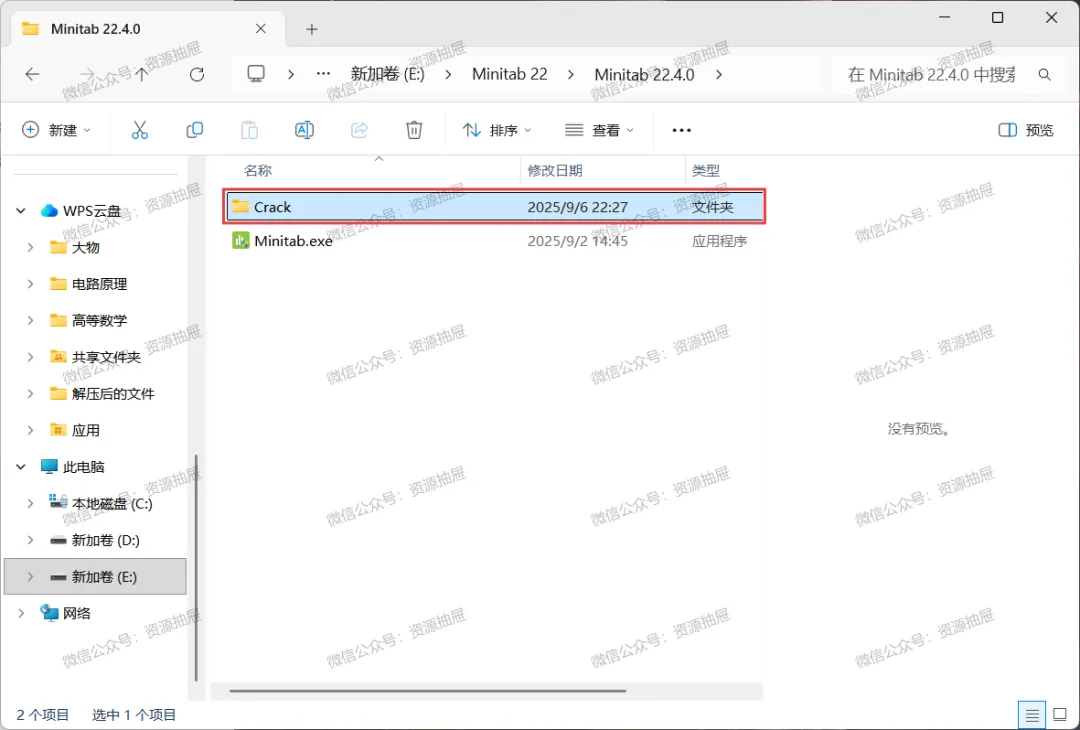Go to 新加卷 (E:) in breadcrumb

click(x=388, y=74)
